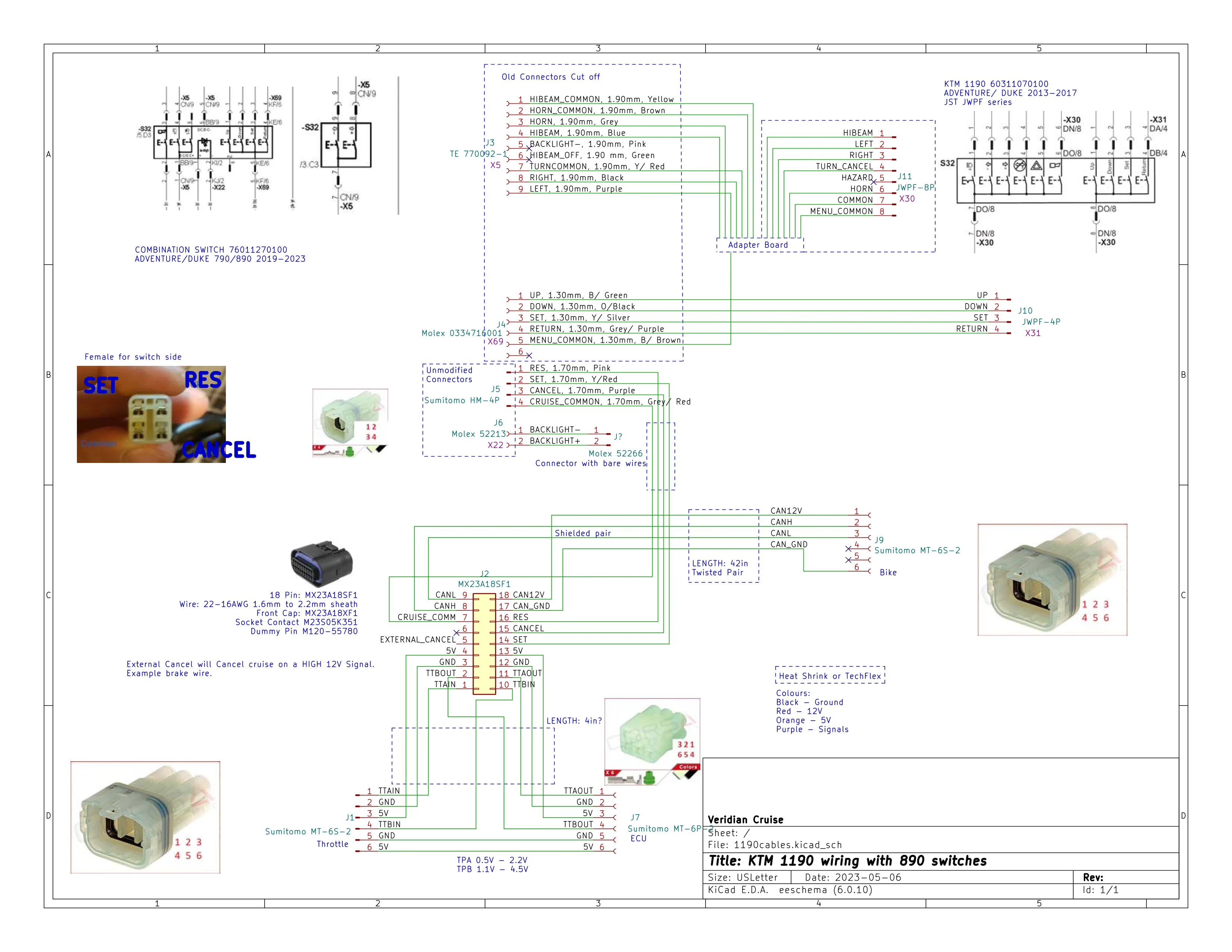Click 'HIBEAM_COMMON, 1.90mm, Yellow' pin label

(x=601, y=99)
